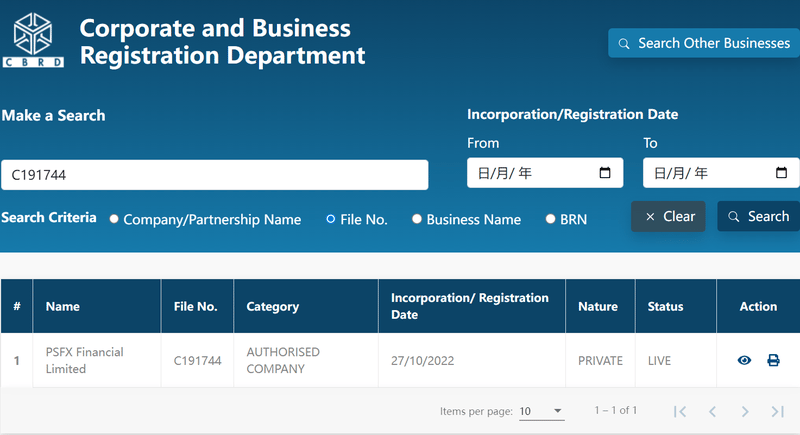Select Company/Partnership Name search criteria

coord(114,219)
